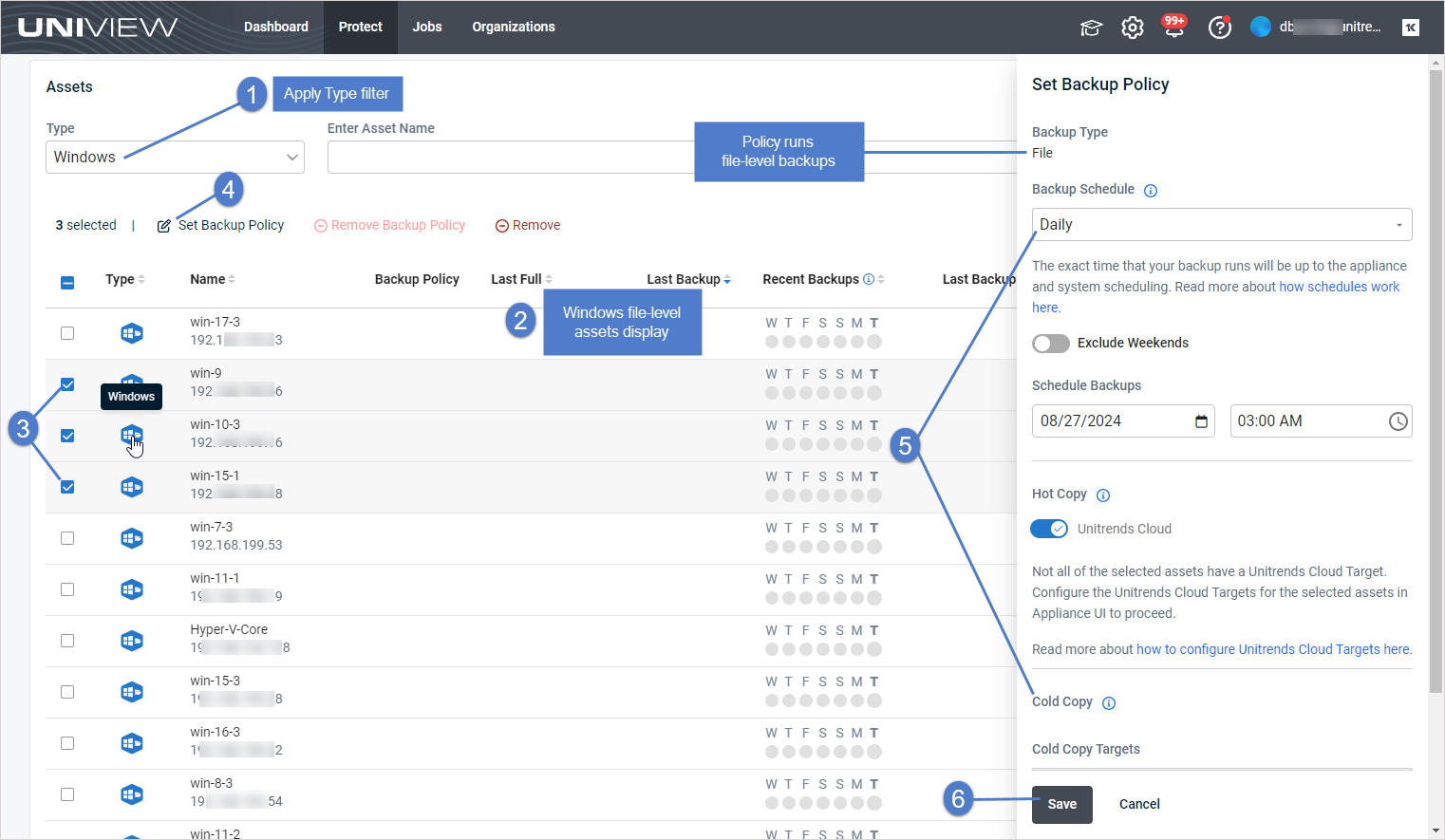Click Backup Schedule info icon
Image resolution: width=1445 pixels, height=840 pixels.
pos(1151,191)
